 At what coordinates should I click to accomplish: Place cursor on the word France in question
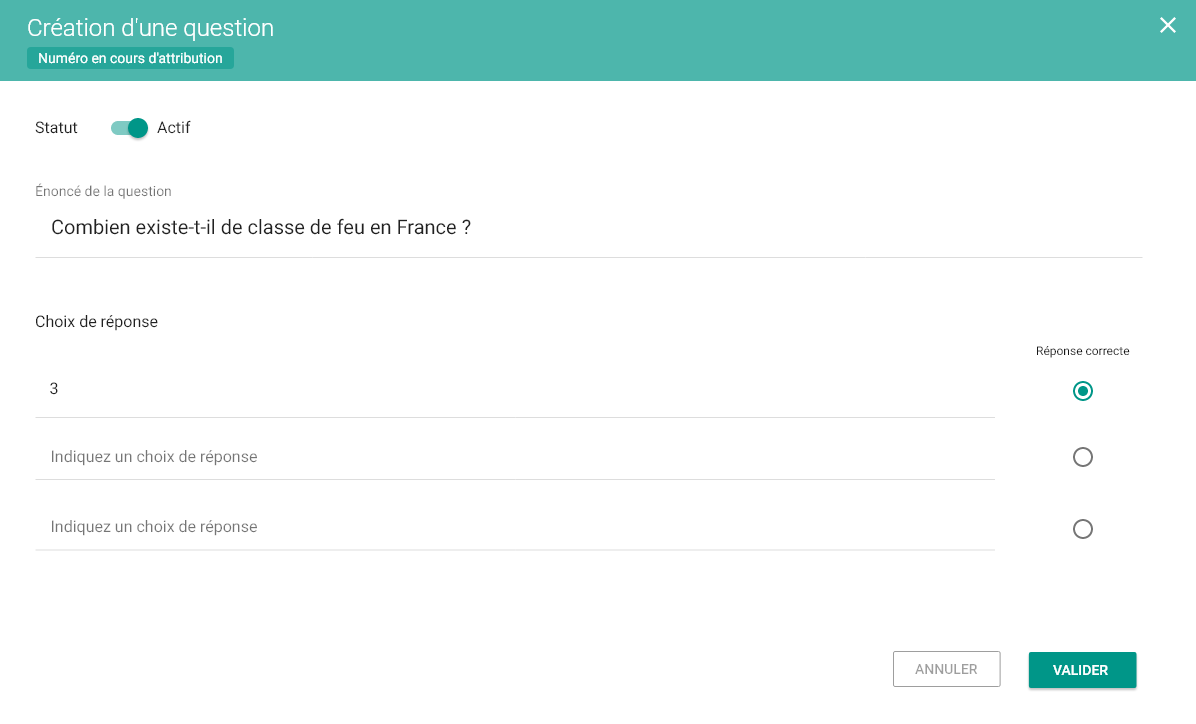coord(426,227)
